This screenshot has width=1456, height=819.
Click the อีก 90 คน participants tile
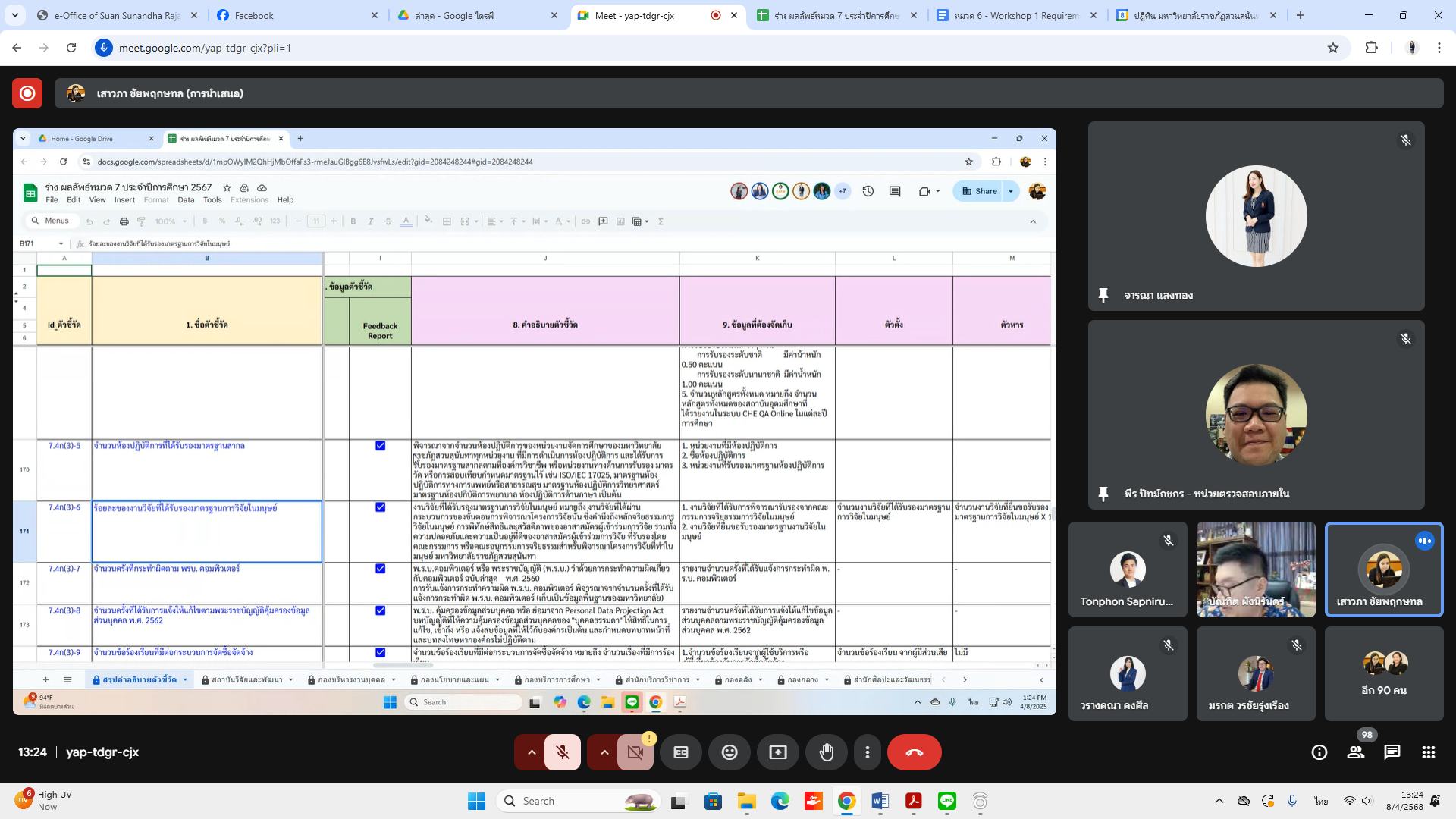1384,673
